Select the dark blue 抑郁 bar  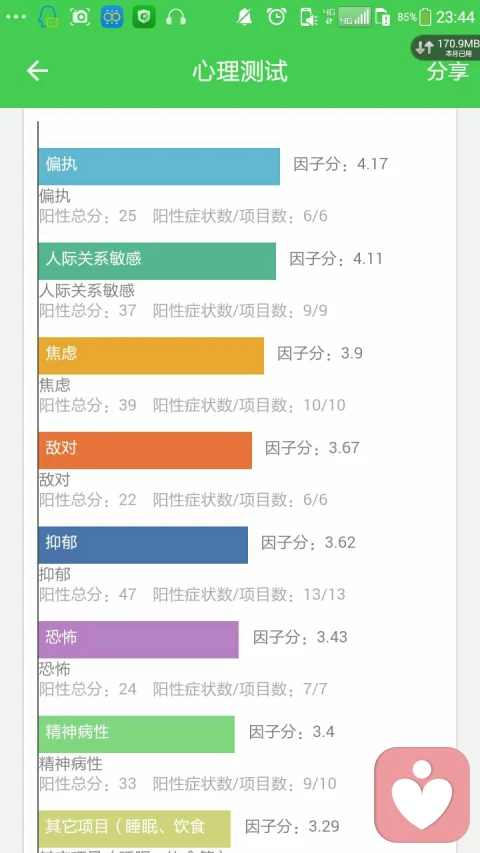[143, 545]
